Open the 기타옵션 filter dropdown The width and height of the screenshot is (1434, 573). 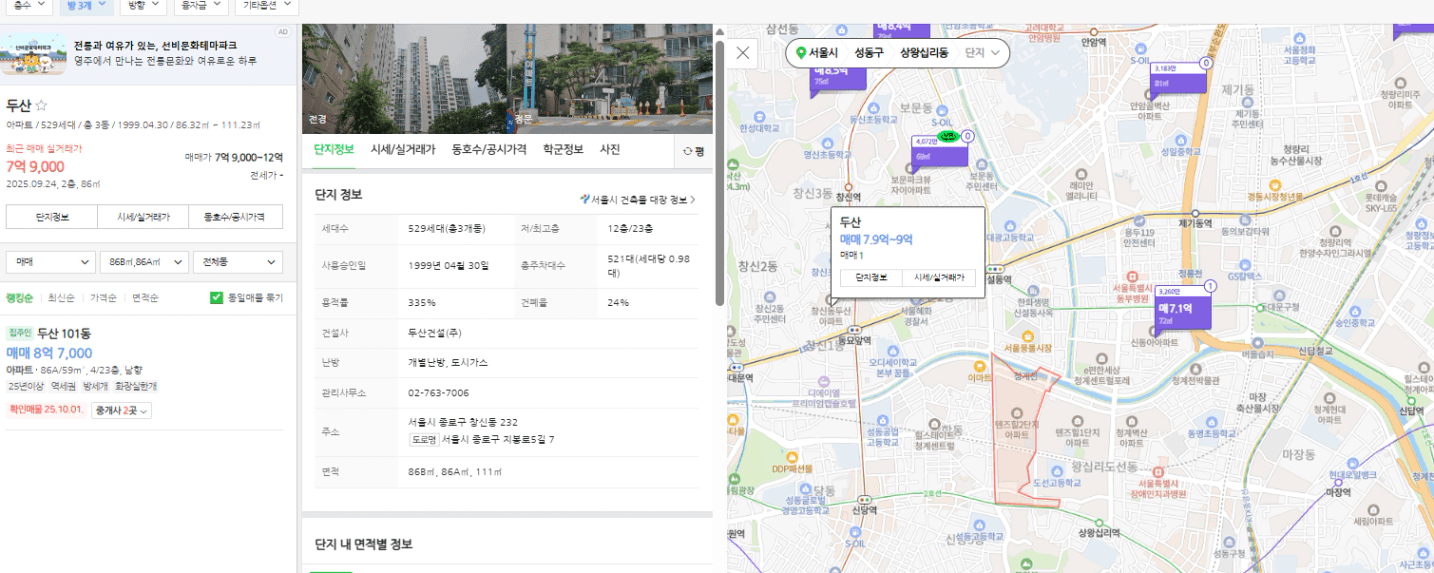coord(265,6)
